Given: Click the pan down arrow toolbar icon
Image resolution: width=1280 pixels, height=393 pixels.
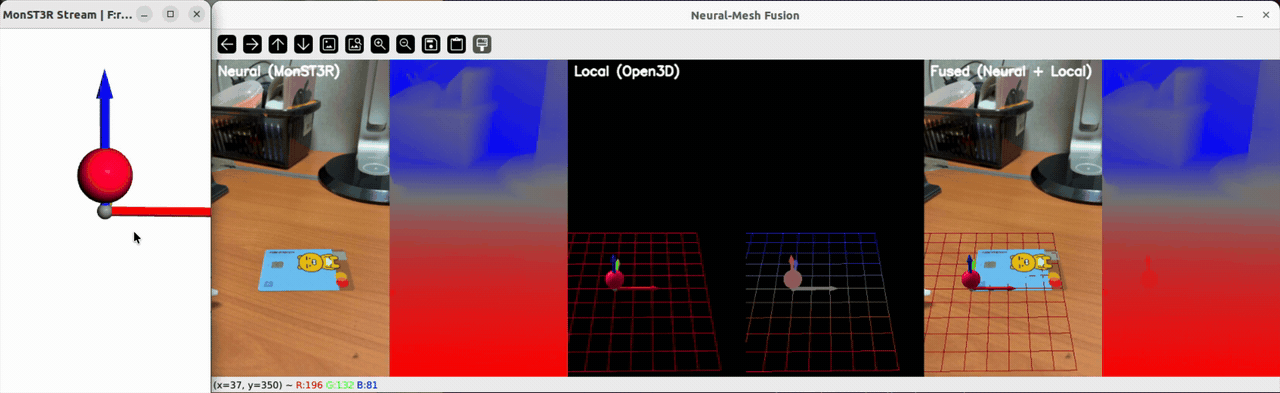Looking at the screenshot, I should (x=304, y=44).
